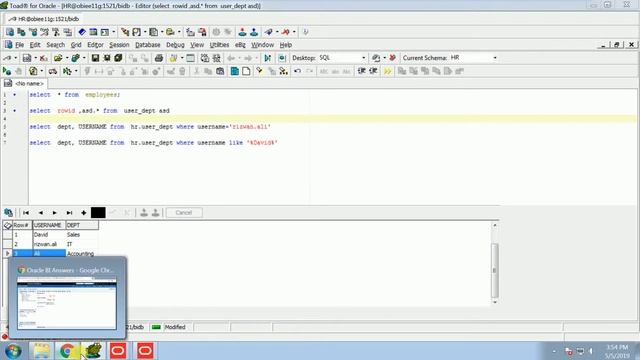The image size is (640, 360).
Task: Click the results grid vertical scrollbar
Action: [495, 264]
